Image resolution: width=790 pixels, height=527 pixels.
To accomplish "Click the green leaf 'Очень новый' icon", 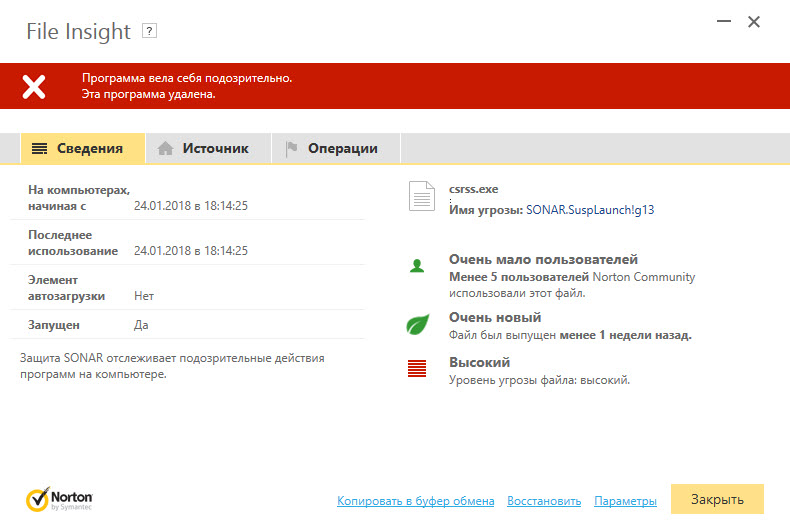I will click(418, 324).
